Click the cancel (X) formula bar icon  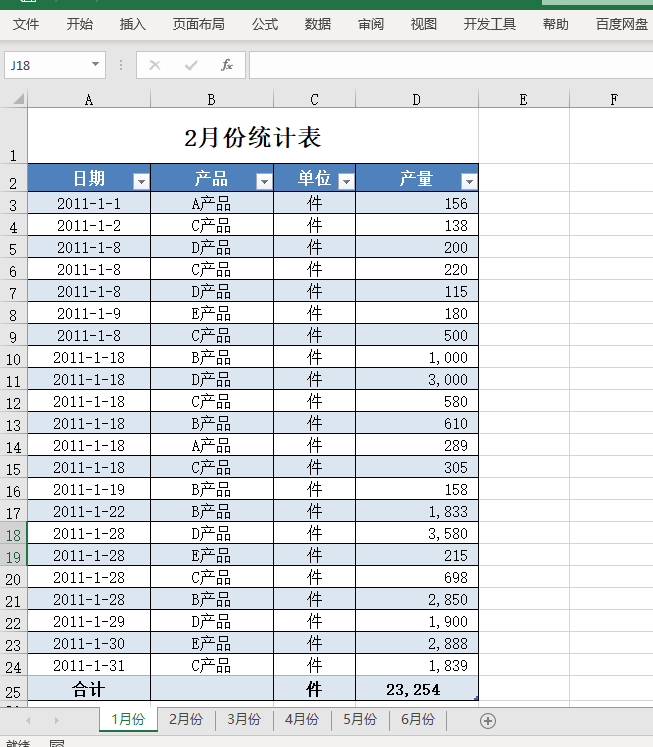155,65
